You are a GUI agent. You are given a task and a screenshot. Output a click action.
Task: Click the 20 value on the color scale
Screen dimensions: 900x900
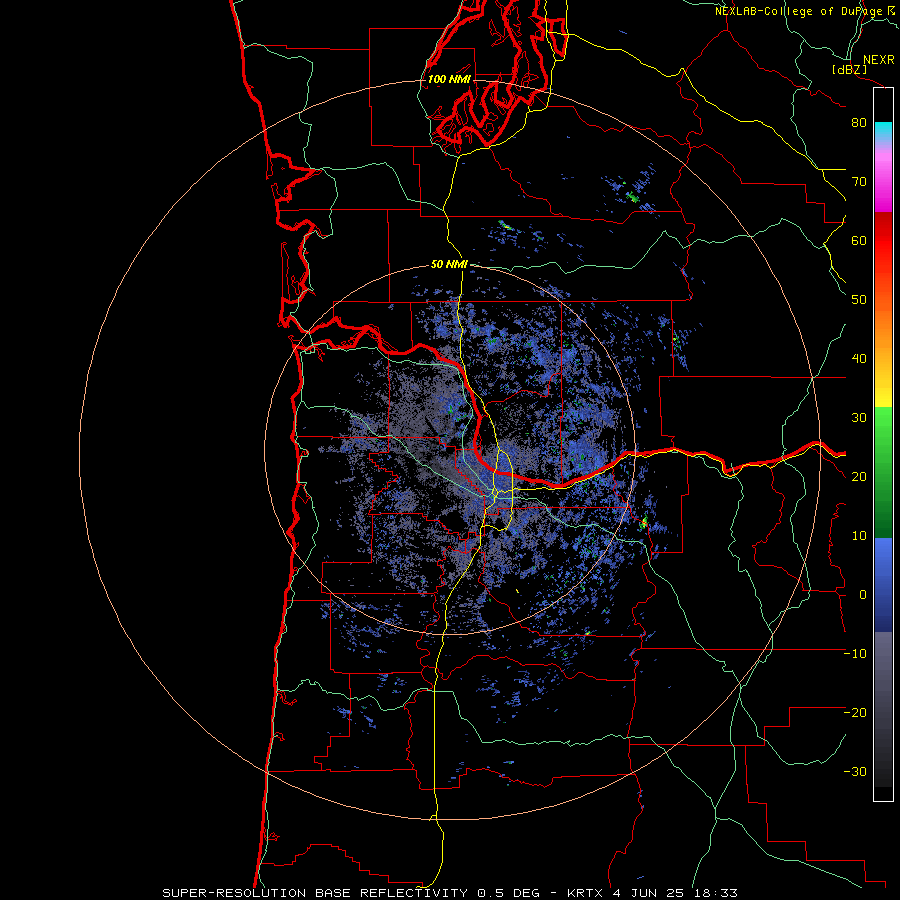point(859,477)
